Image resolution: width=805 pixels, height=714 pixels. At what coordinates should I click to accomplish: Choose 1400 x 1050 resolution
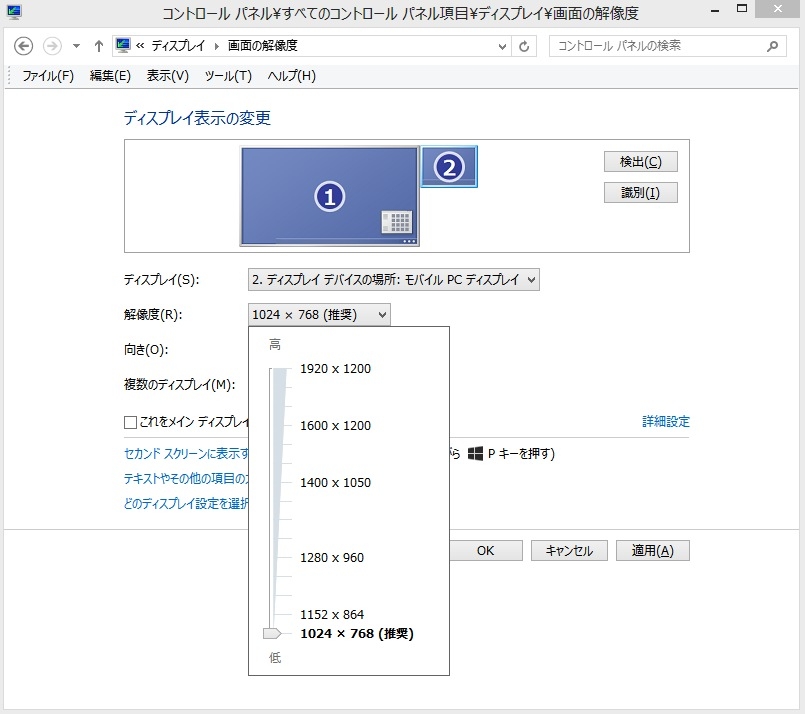pos(335,483)
